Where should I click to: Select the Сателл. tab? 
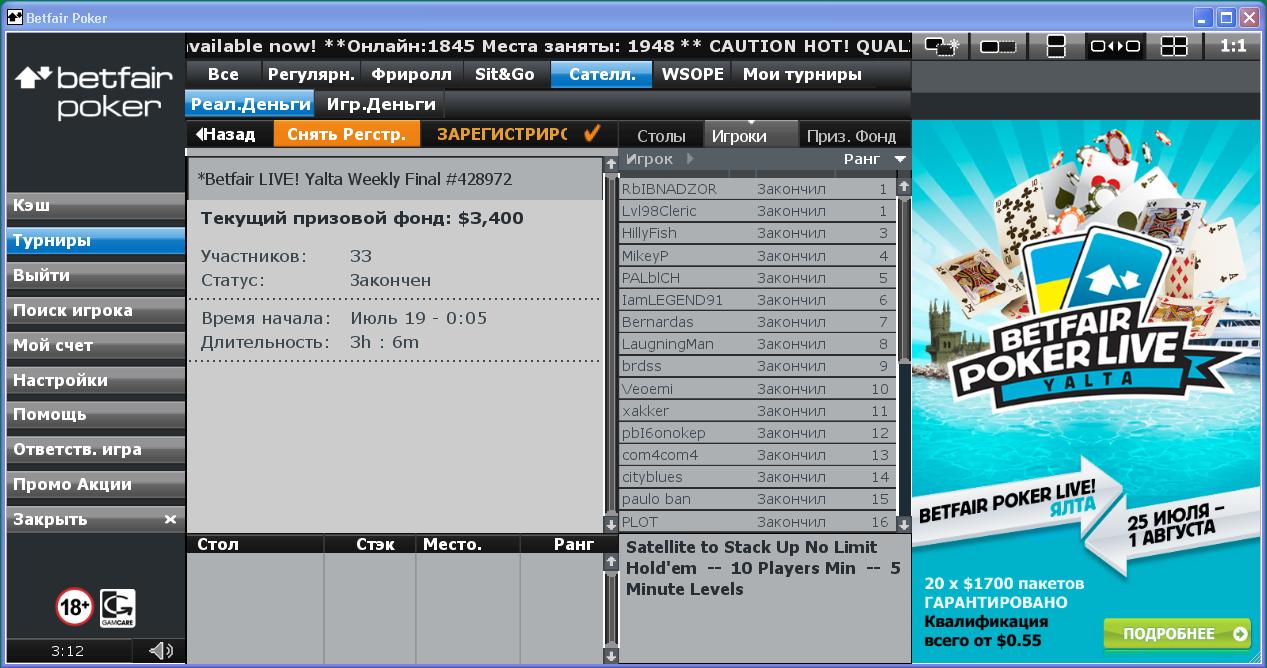click(x=602, y=74)
